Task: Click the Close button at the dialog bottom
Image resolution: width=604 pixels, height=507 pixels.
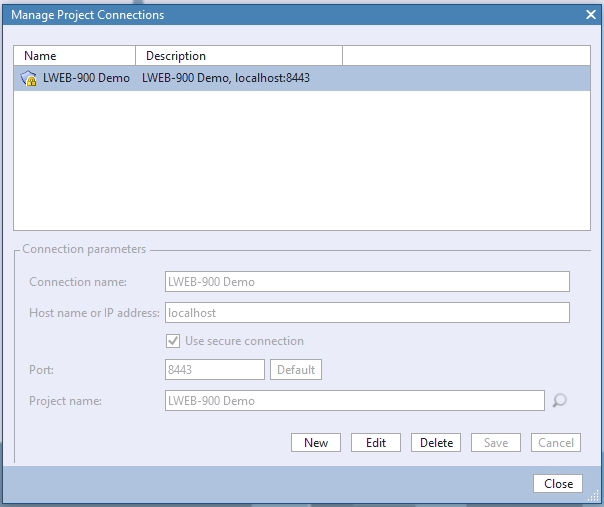Action: [558, 483]
